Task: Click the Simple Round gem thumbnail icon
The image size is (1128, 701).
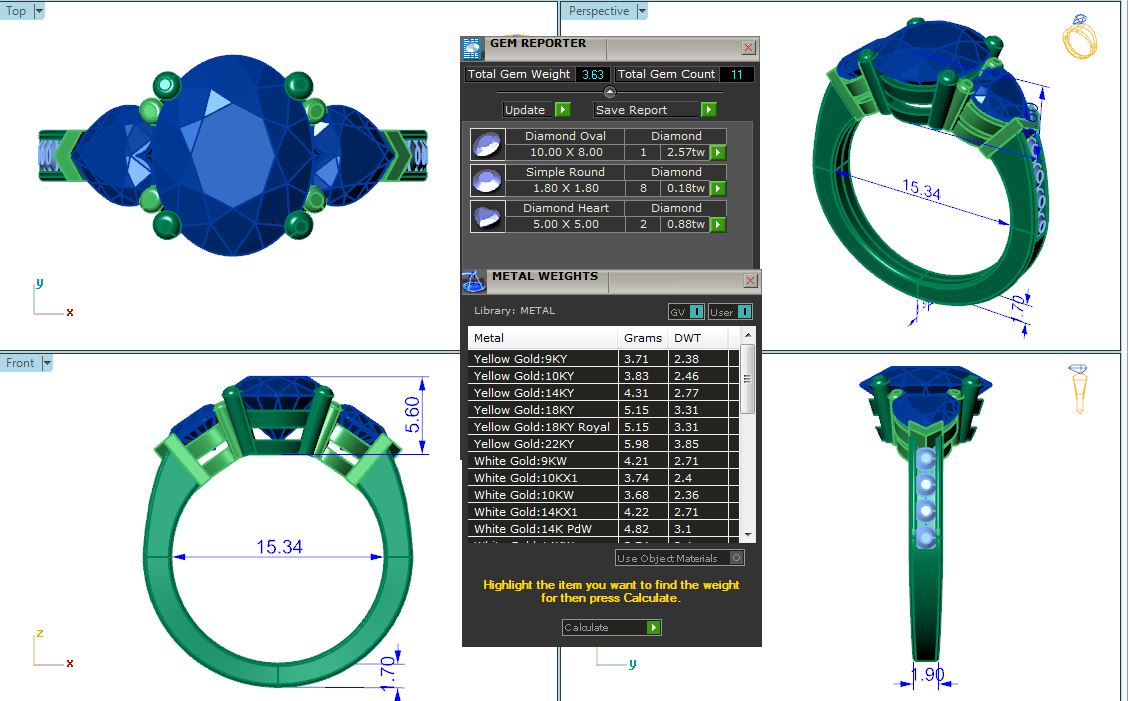Action: 485,181
